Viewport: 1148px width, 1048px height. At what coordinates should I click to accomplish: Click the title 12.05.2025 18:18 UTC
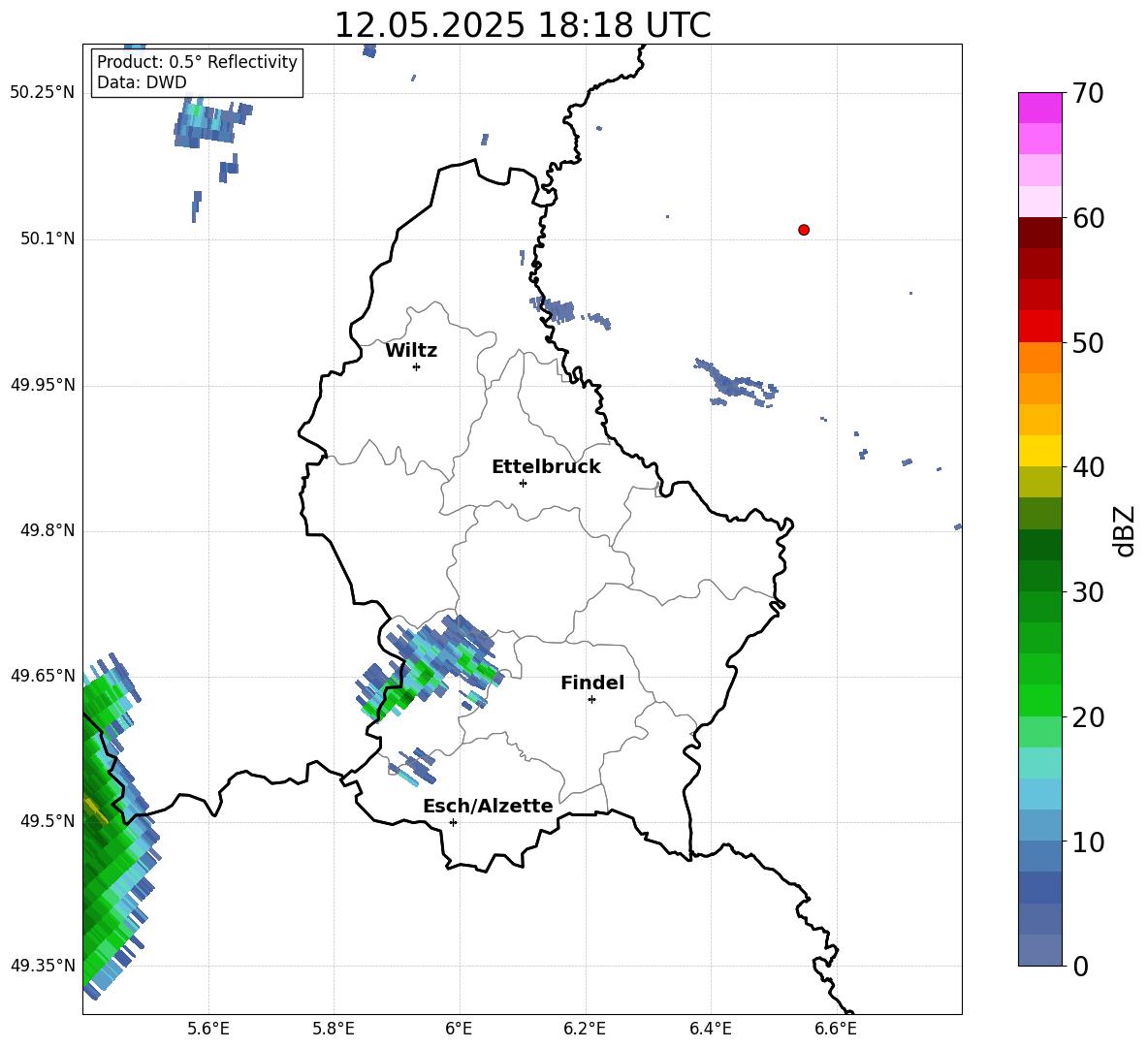point(523,25)
